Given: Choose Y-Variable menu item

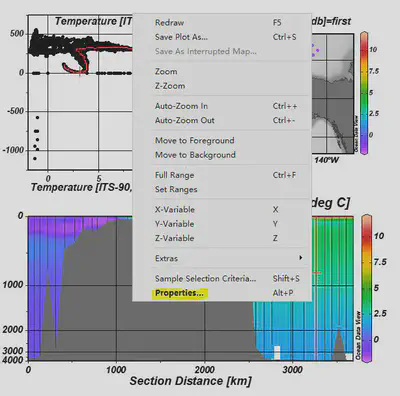Looking at the screenshot, I should tap(222, 224).
